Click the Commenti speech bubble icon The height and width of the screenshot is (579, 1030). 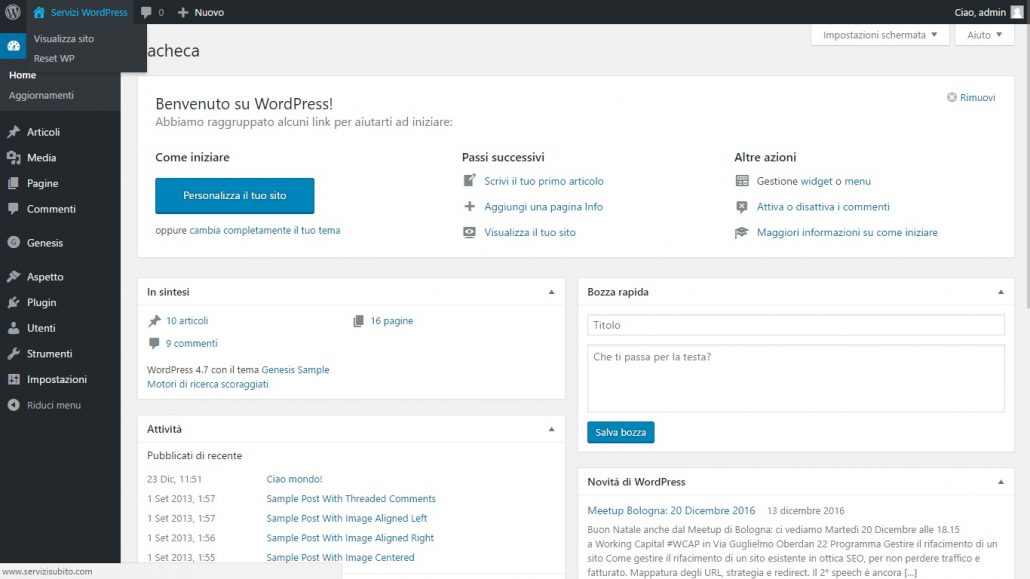coord(14,209)
